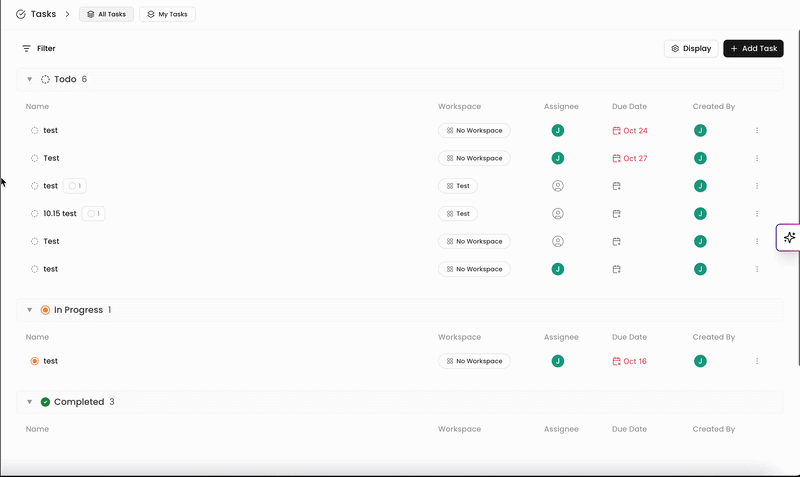Click the unassigned assignee icon for 10.15 test

[x=558, y=214]
